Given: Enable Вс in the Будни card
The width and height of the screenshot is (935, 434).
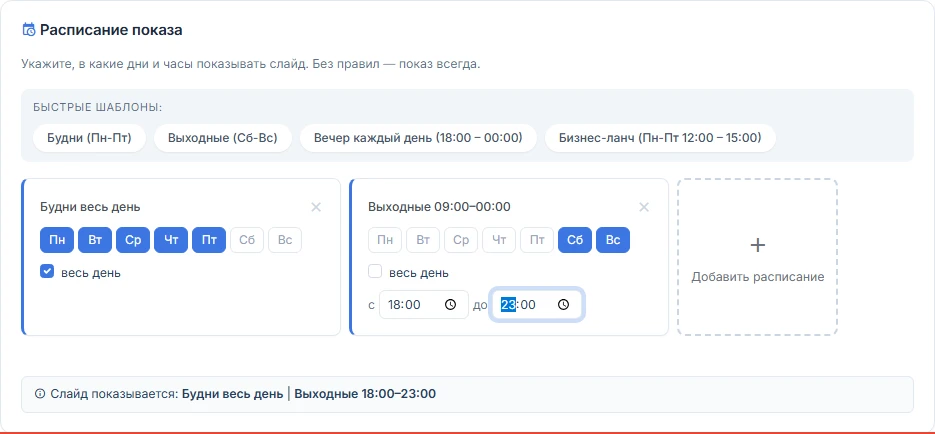Looking at the screenshot, I should (x=285, y=240).
